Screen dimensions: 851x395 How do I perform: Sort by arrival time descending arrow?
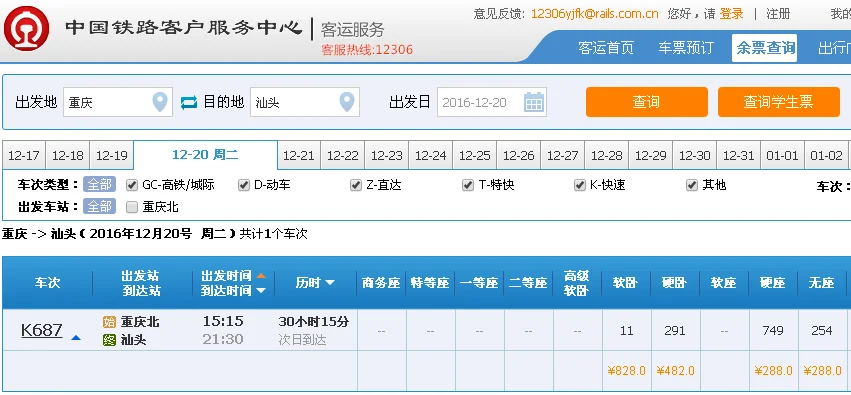261,291
